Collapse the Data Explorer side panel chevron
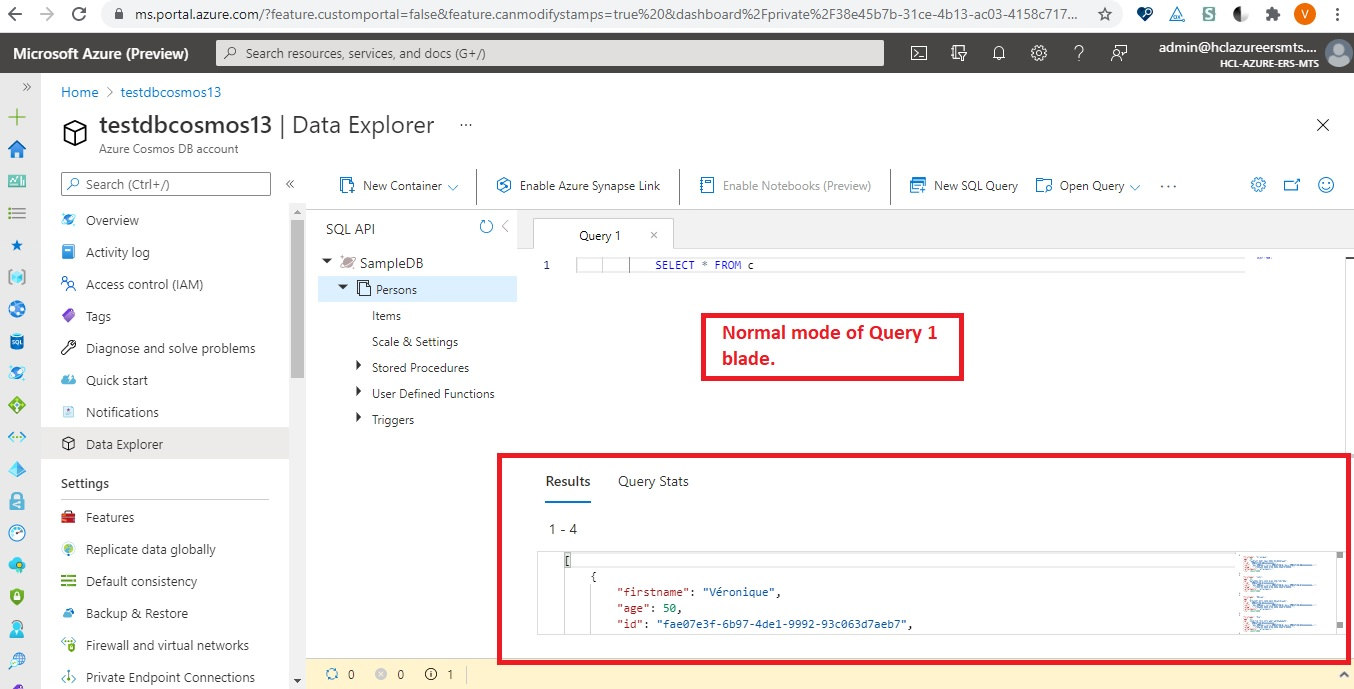This screenshot has width=1354, height=689. pos(290,183)
